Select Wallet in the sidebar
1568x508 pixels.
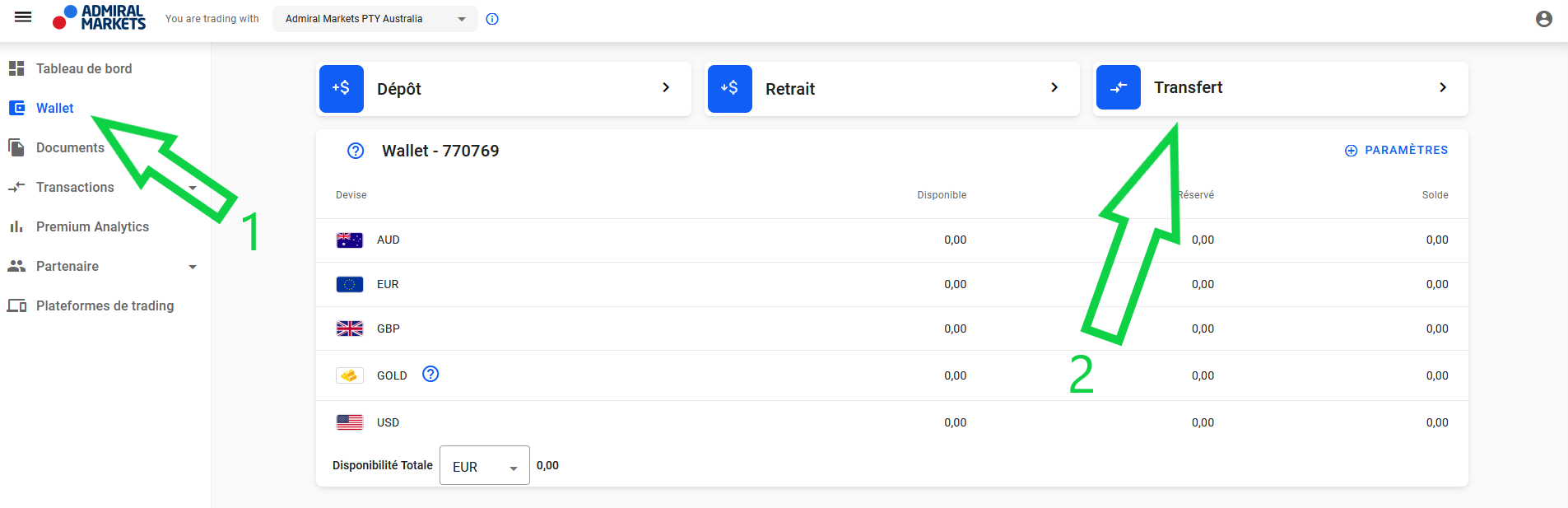(x=54, y=108)
